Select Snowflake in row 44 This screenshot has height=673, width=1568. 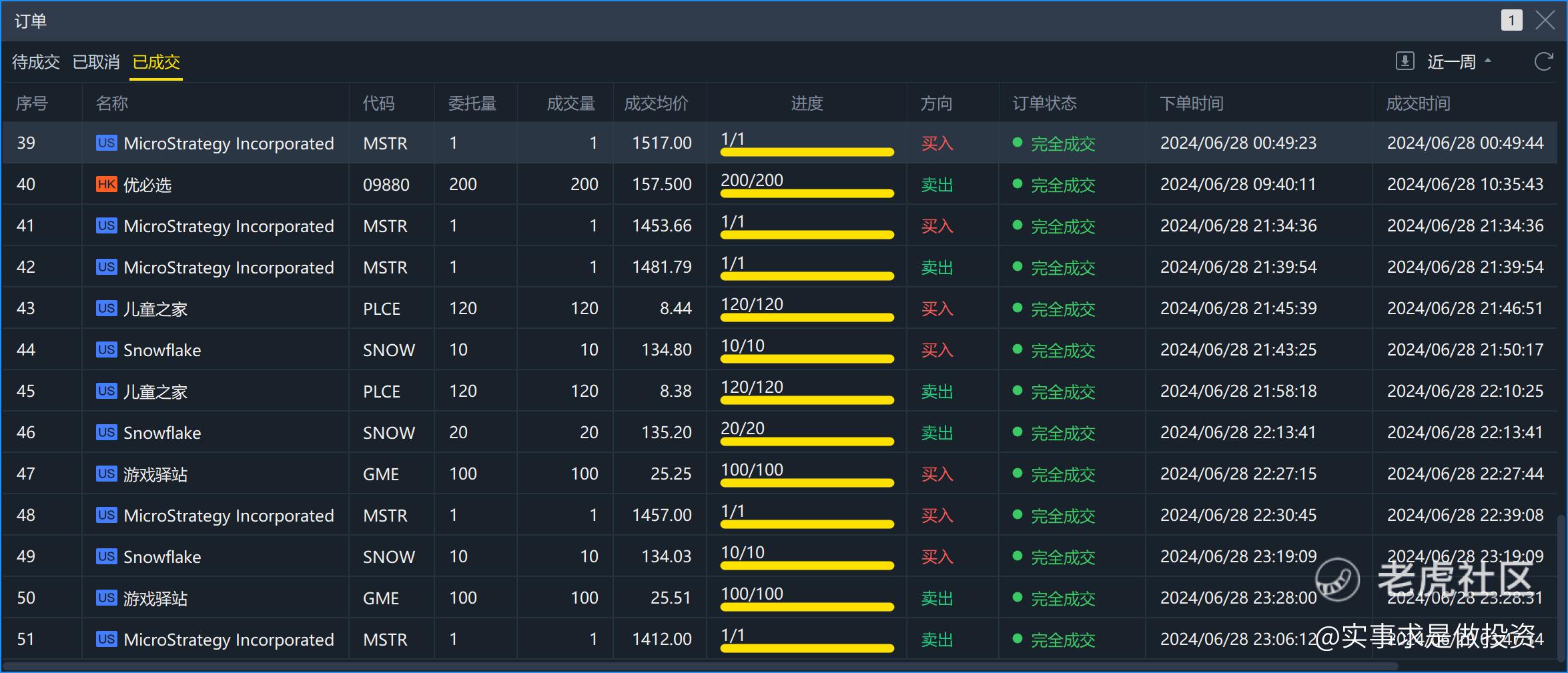point(162,350)
